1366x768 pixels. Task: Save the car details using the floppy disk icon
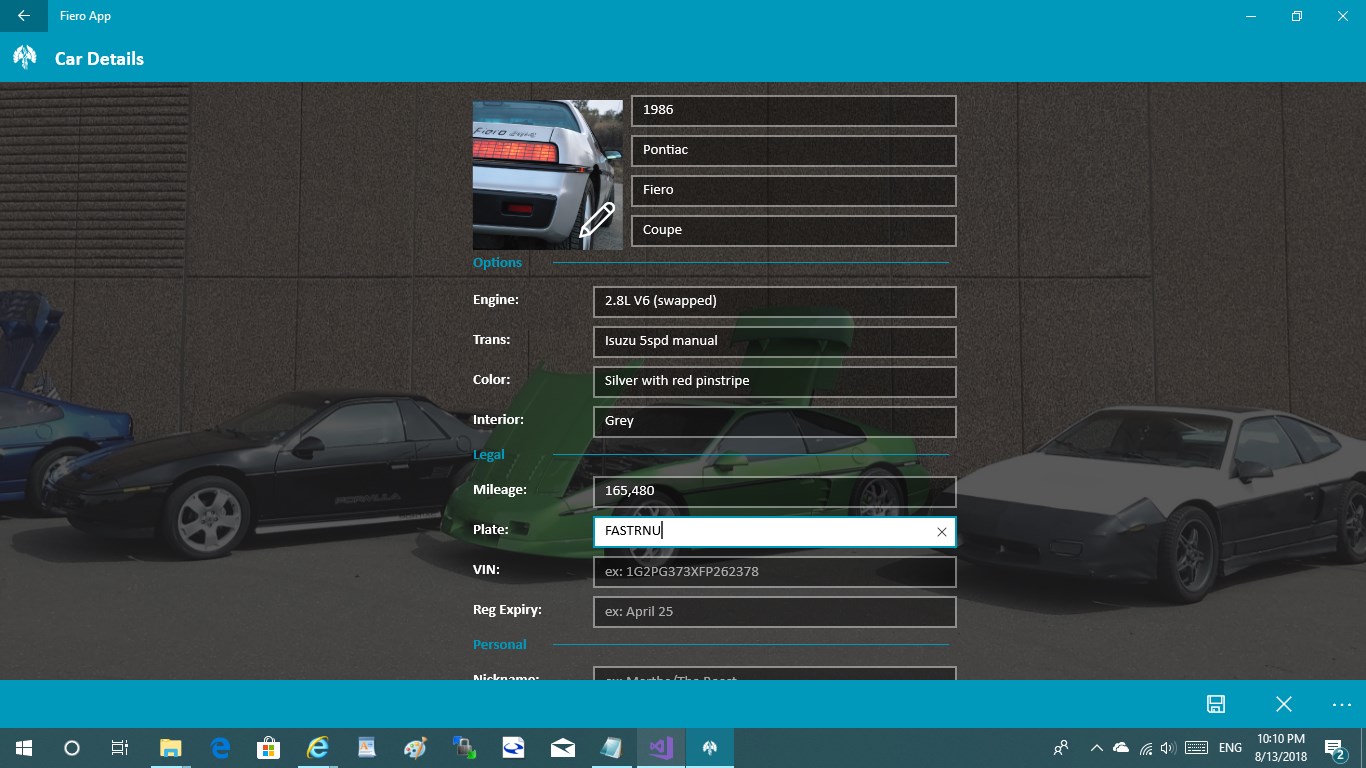1216,704
